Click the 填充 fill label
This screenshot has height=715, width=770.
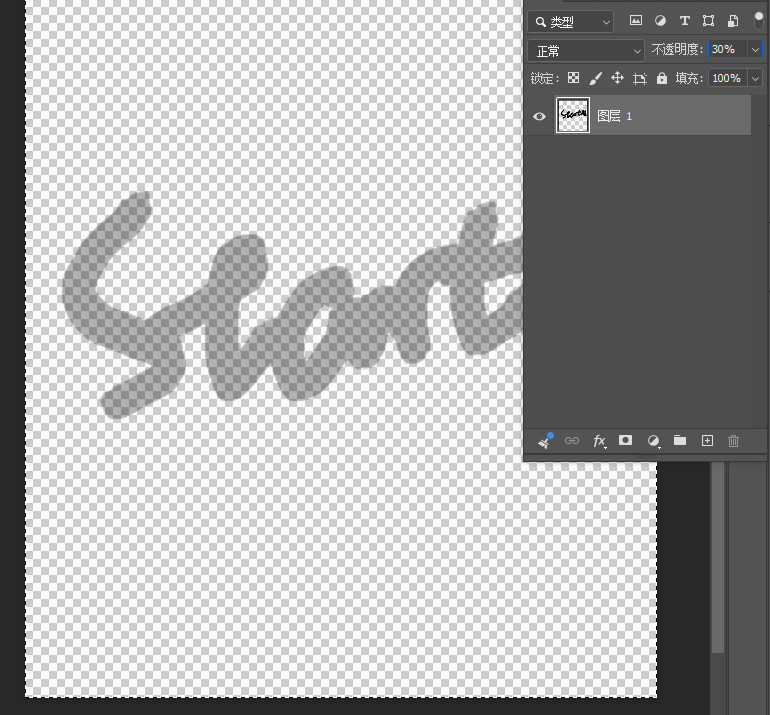coord(689,78)
